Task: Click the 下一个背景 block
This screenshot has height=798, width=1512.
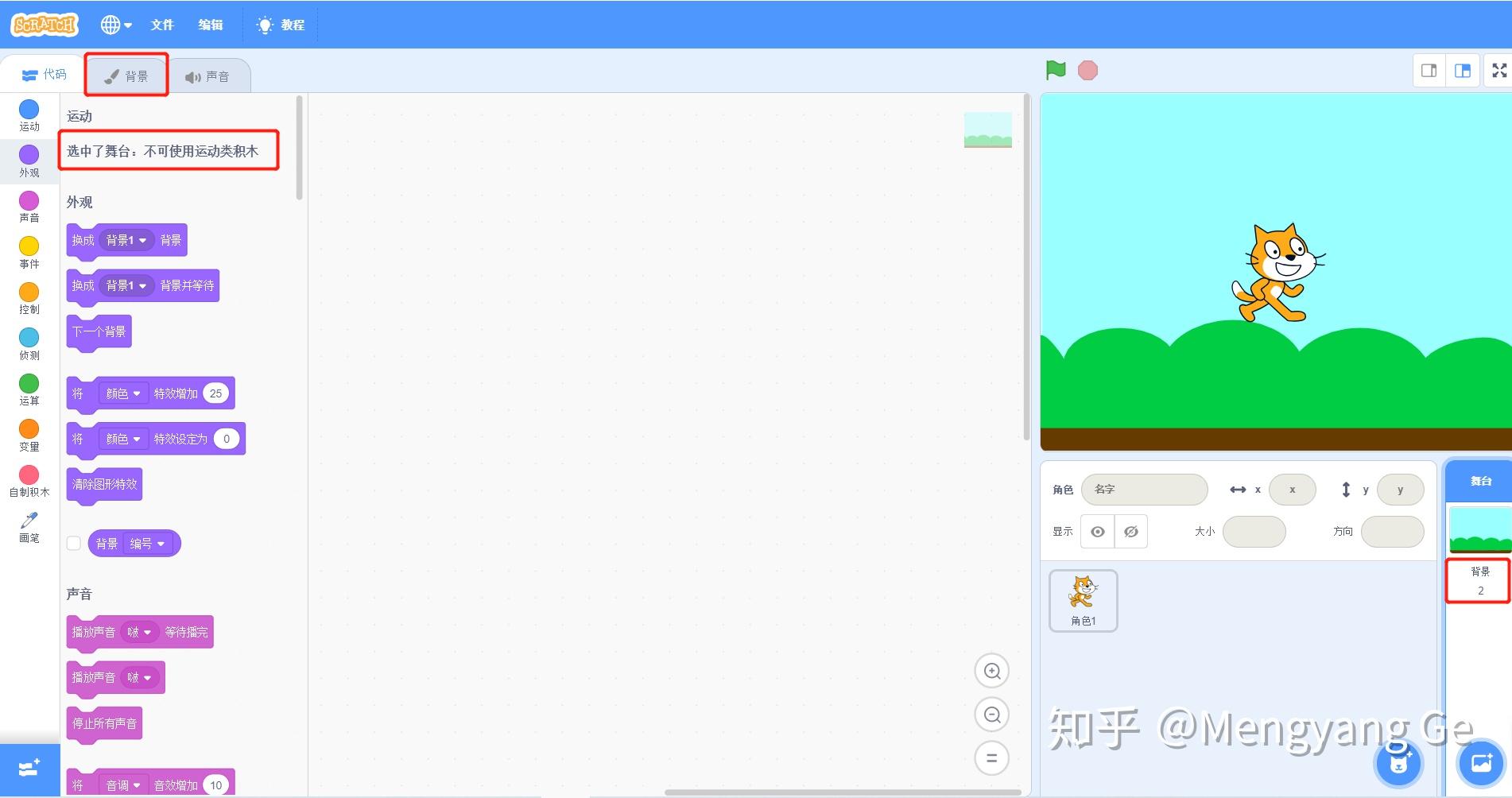Action: [x=99, y=331]
